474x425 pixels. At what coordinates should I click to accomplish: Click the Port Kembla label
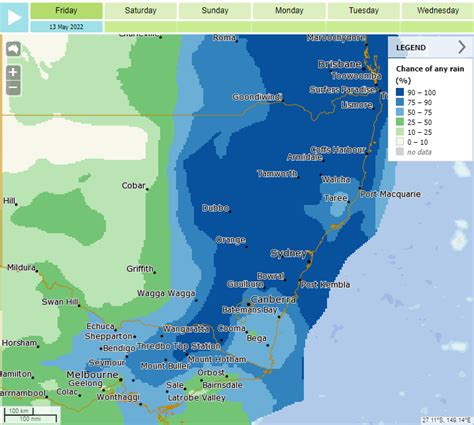pyautogui.click(x=325, y=284)
